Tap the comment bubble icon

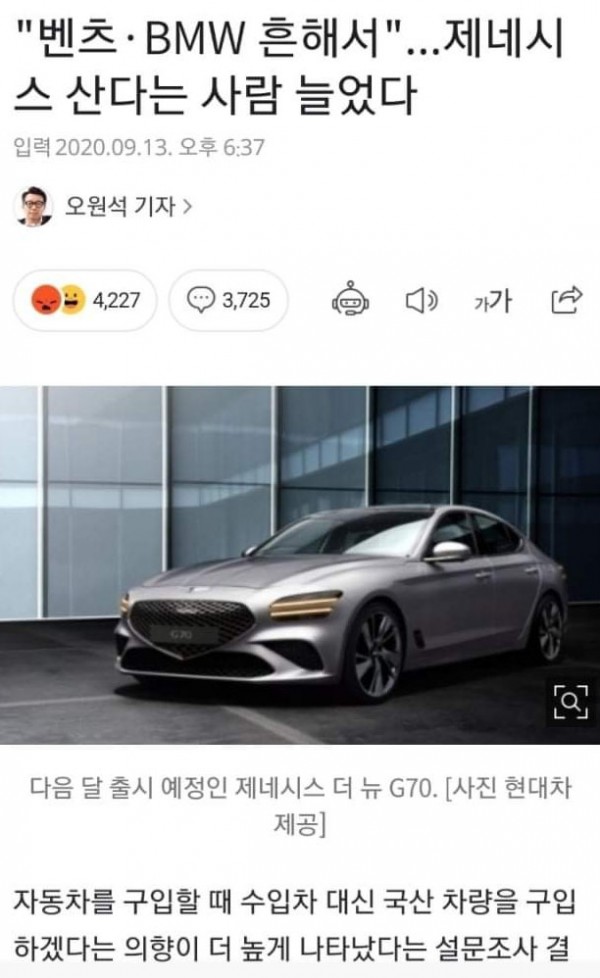[x=201, y=300]
